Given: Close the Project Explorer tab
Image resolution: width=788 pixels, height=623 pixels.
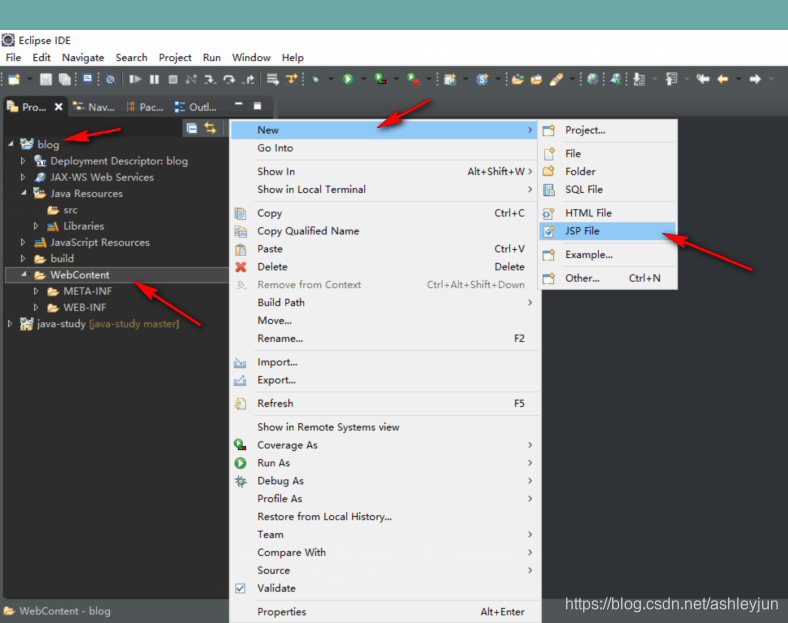Looking at the screenshot, I should 59,107.
